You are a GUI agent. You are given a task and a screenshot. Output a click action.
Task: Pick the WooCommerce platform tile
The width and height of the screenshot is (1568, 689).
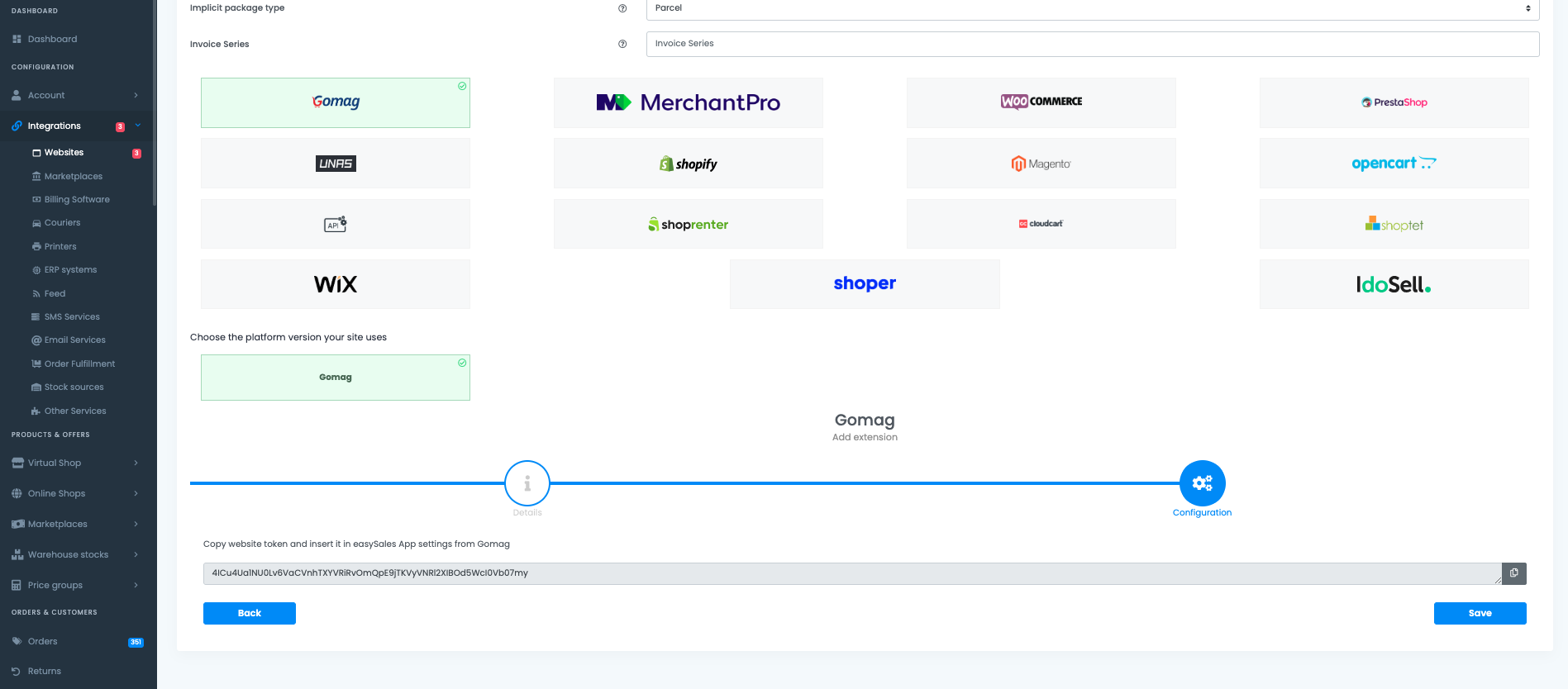pyautogui.click(x=1041, y=102)
